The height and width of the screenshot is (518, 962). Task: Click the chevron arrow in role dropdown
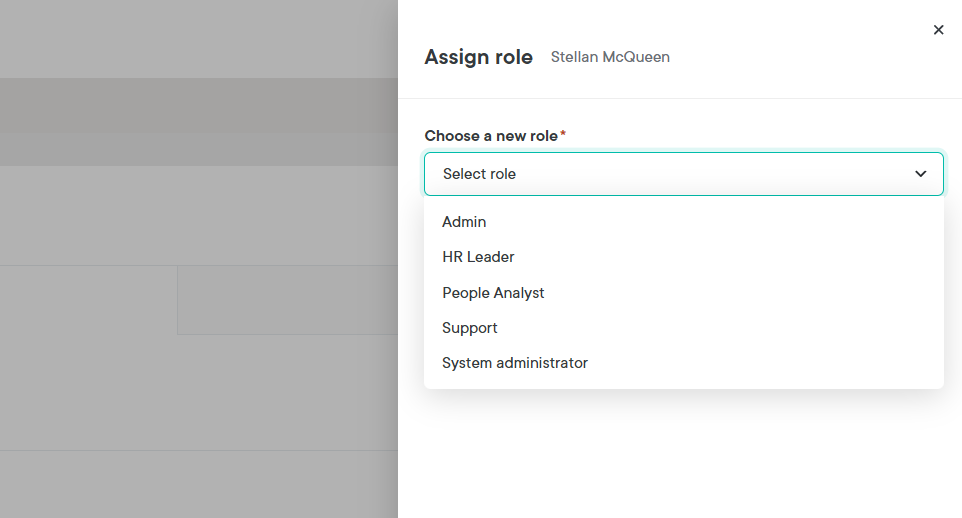click(920, 174)
